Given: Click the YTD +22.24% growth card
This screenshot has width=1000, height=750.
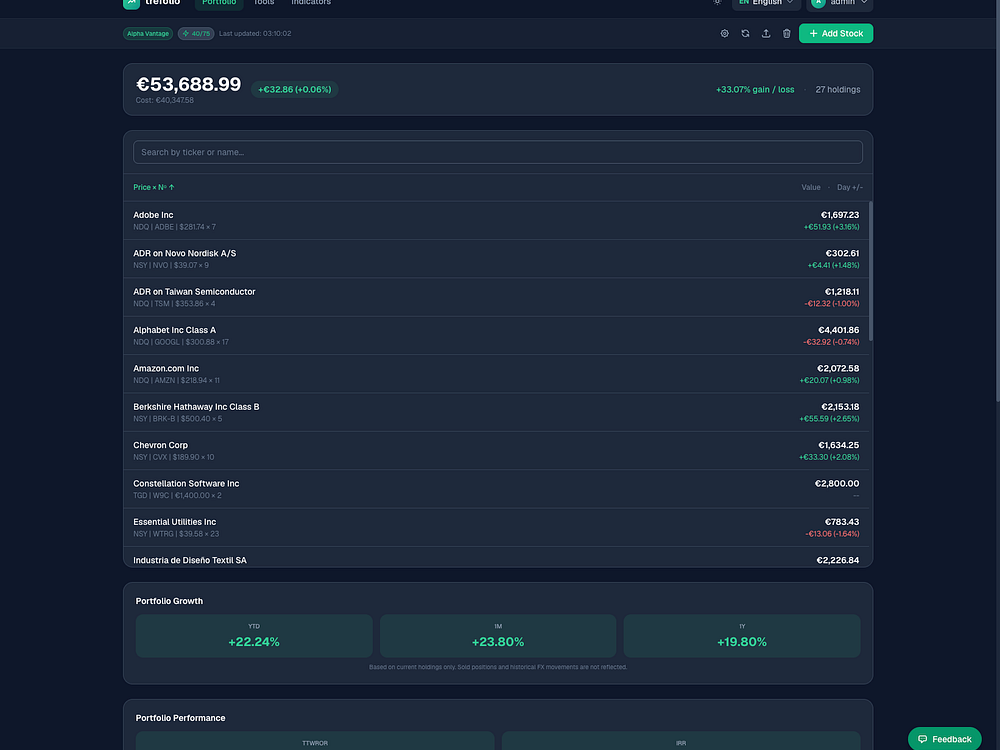Looking at the screenshot, I should click(x=254, y=636).
